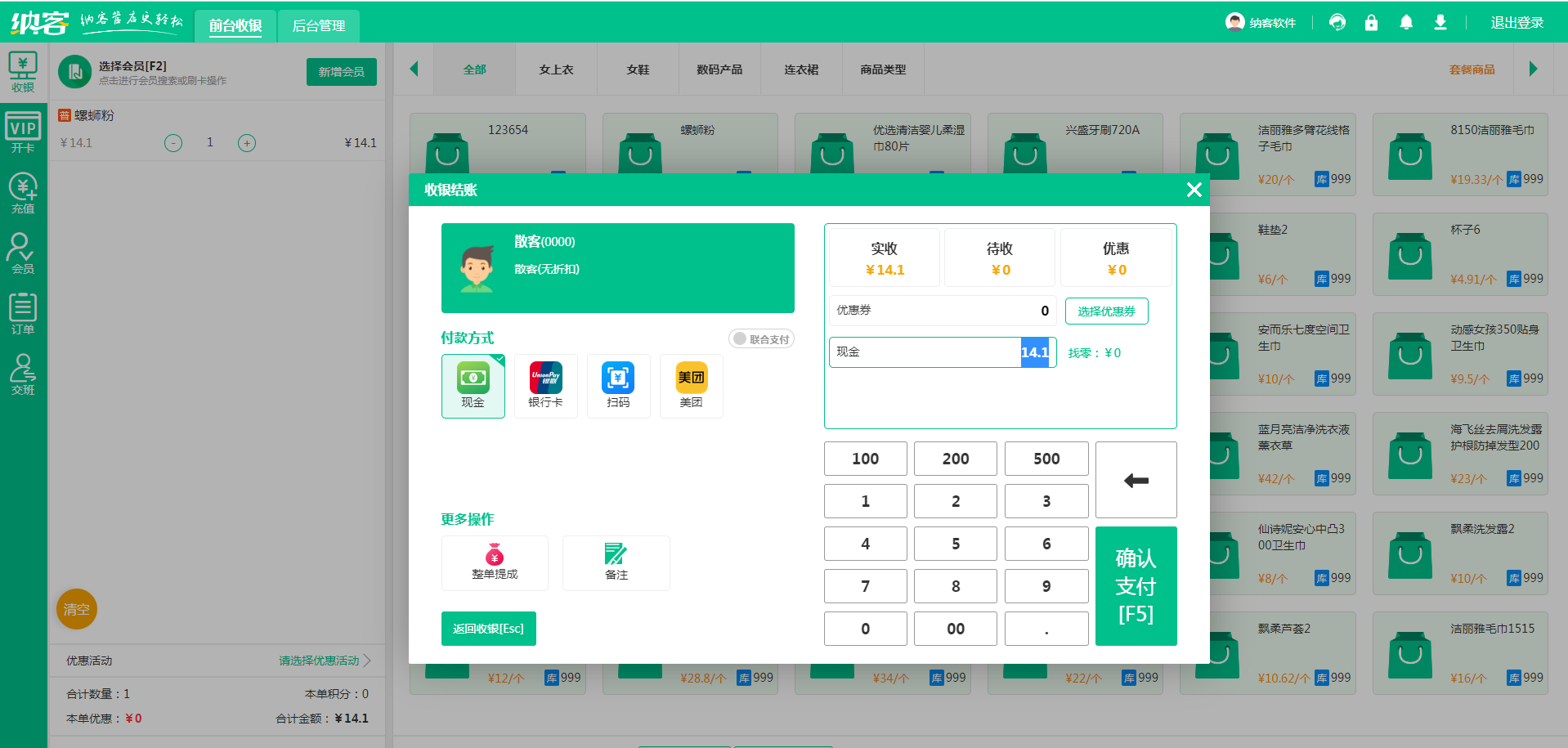Switch to the 后台管理 tab
The width and height of the screenshot is (1568, 748).
pyautogui.click(x=318, y=25)
